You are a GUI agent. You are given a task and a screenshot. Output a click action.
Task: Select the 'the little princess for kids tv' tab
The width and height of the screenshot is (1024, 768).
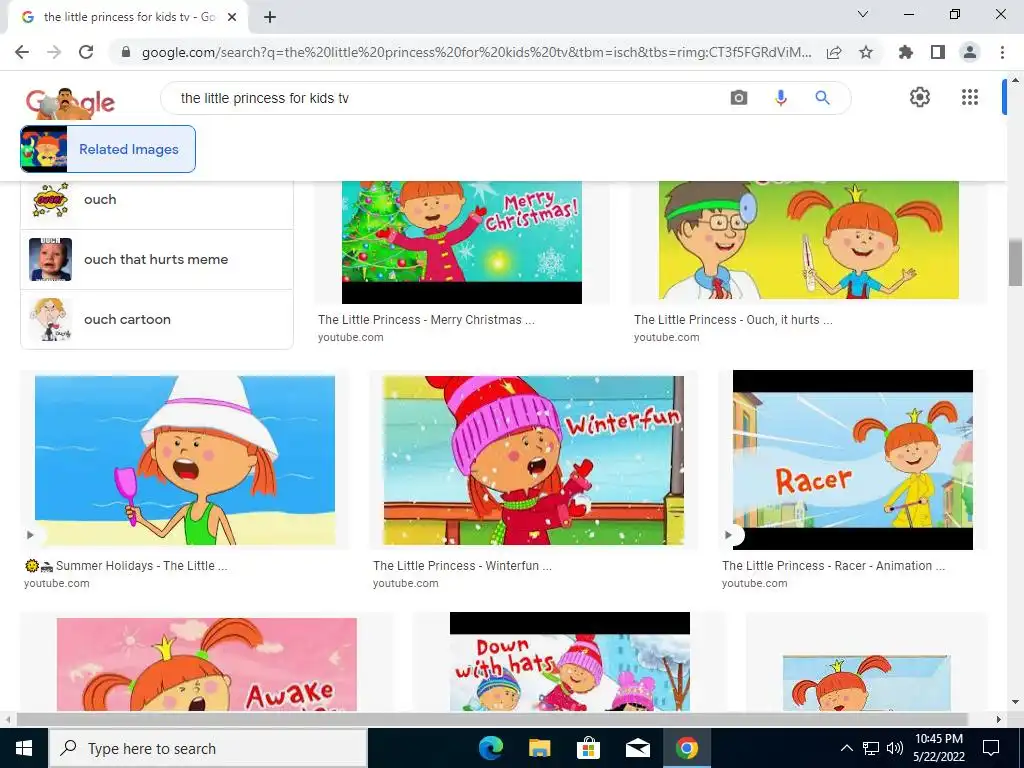click(x=128, y=17)
